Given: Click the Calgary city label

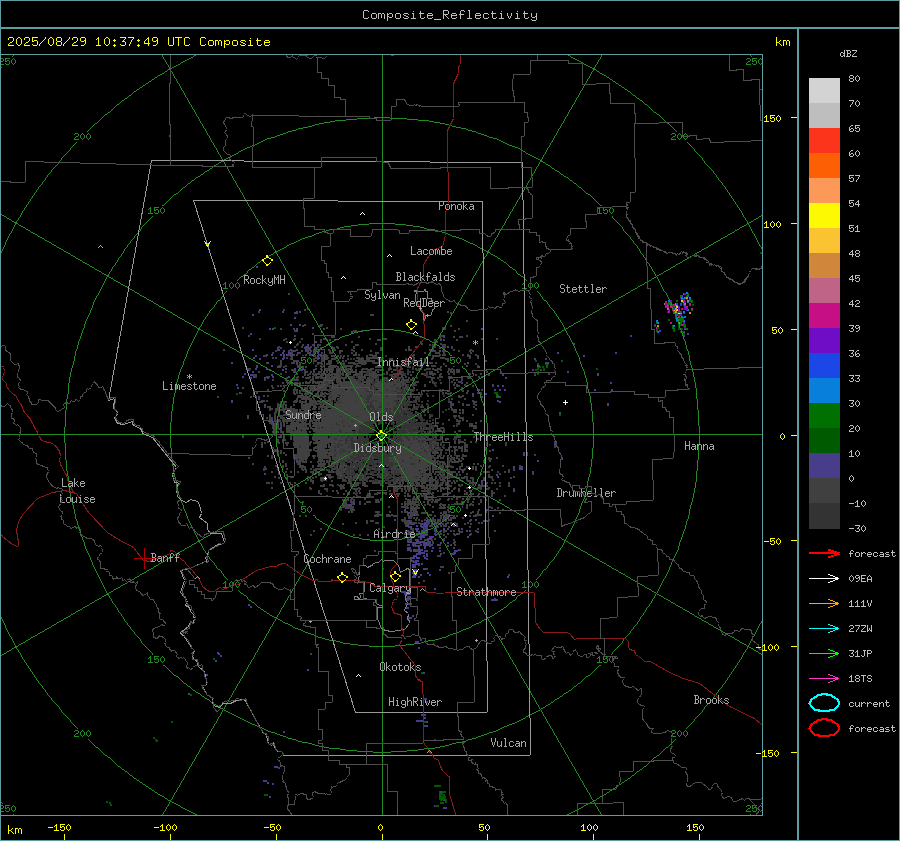Looking at the screenshot, I should pyautogui.click(x=390, y=588).
